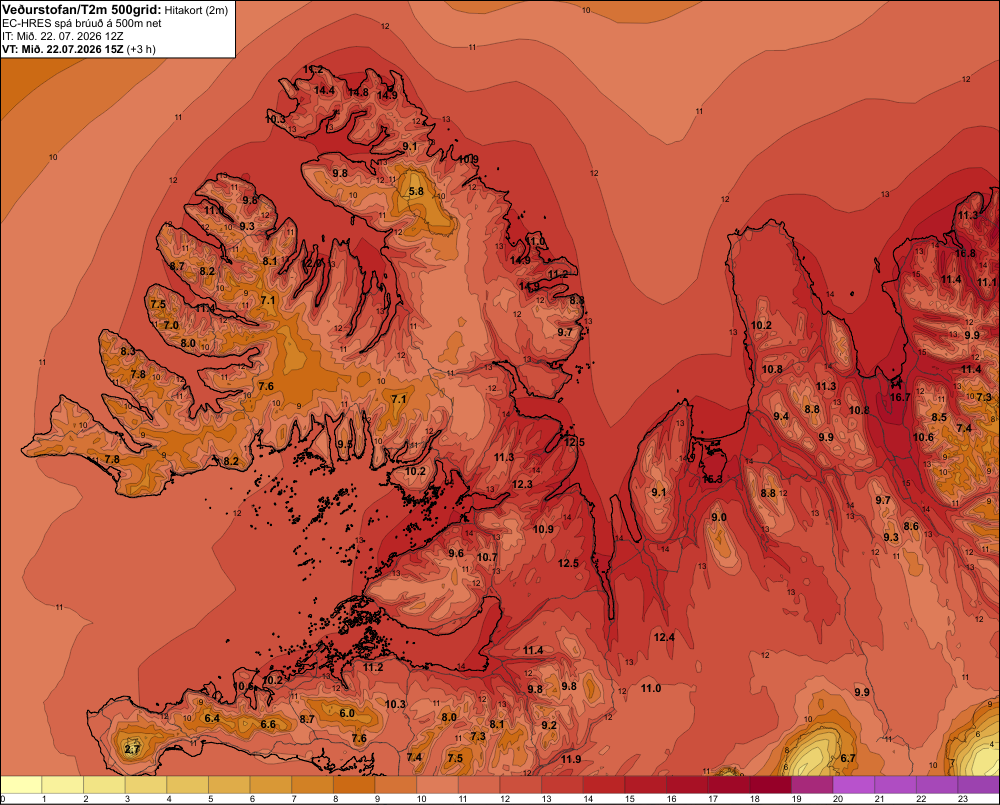Select the legend swatch between 14 and 15
The image size is (1000, 805).
coord(604,785)
